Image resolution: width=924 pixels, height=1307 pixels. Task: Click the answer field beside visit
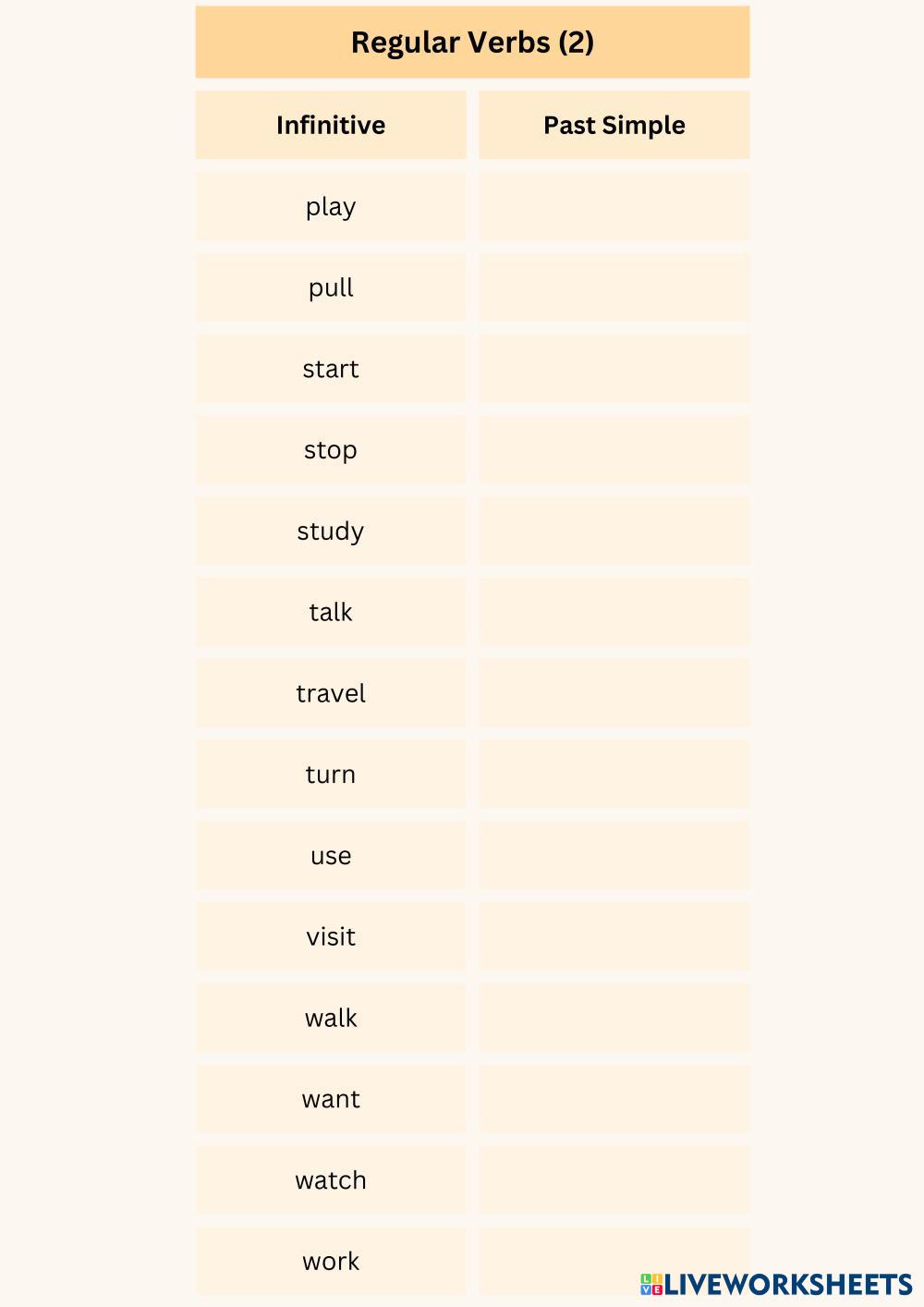(x=614, y=936)
